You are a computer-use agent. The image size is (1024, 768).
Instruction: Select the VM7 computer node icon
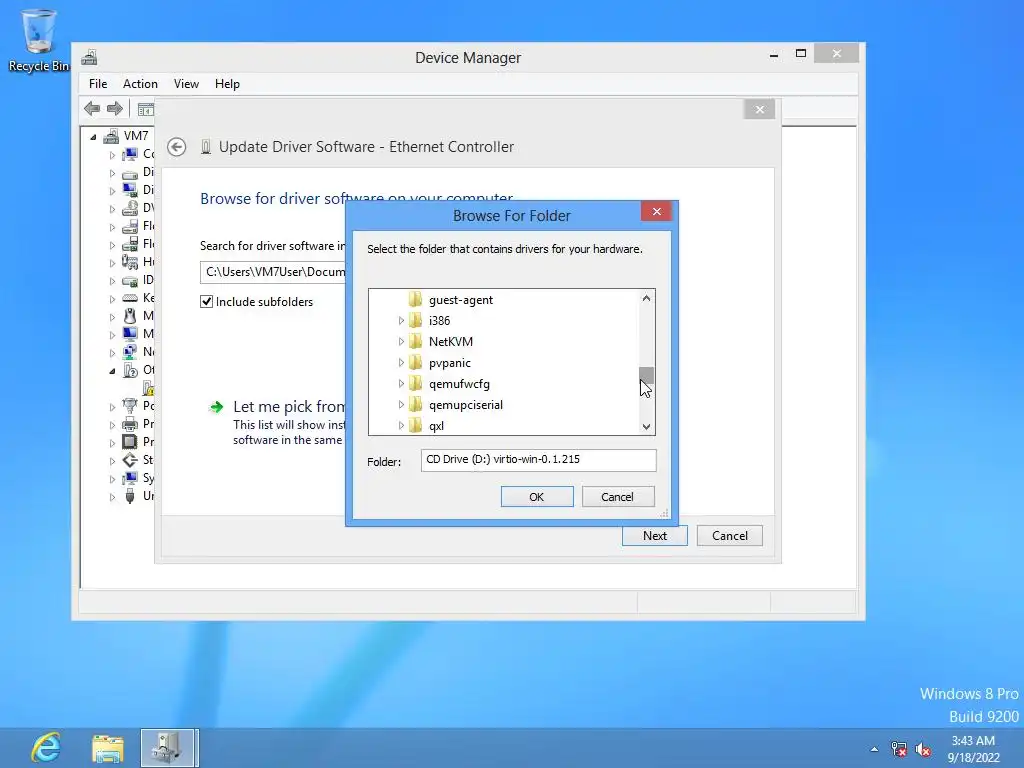pos(112,136)
